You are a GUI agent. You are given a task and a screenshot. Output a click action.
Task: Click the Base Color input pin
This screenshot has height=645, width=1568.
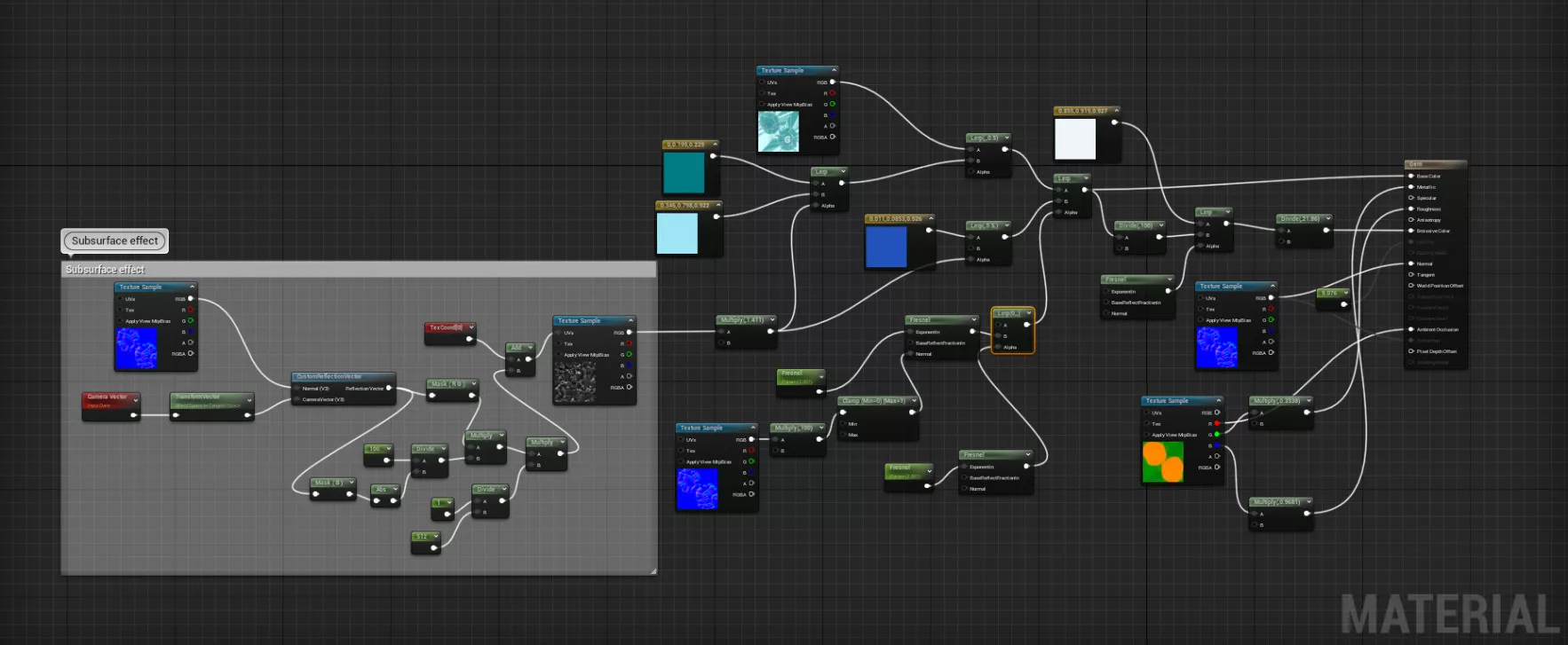1411,177
